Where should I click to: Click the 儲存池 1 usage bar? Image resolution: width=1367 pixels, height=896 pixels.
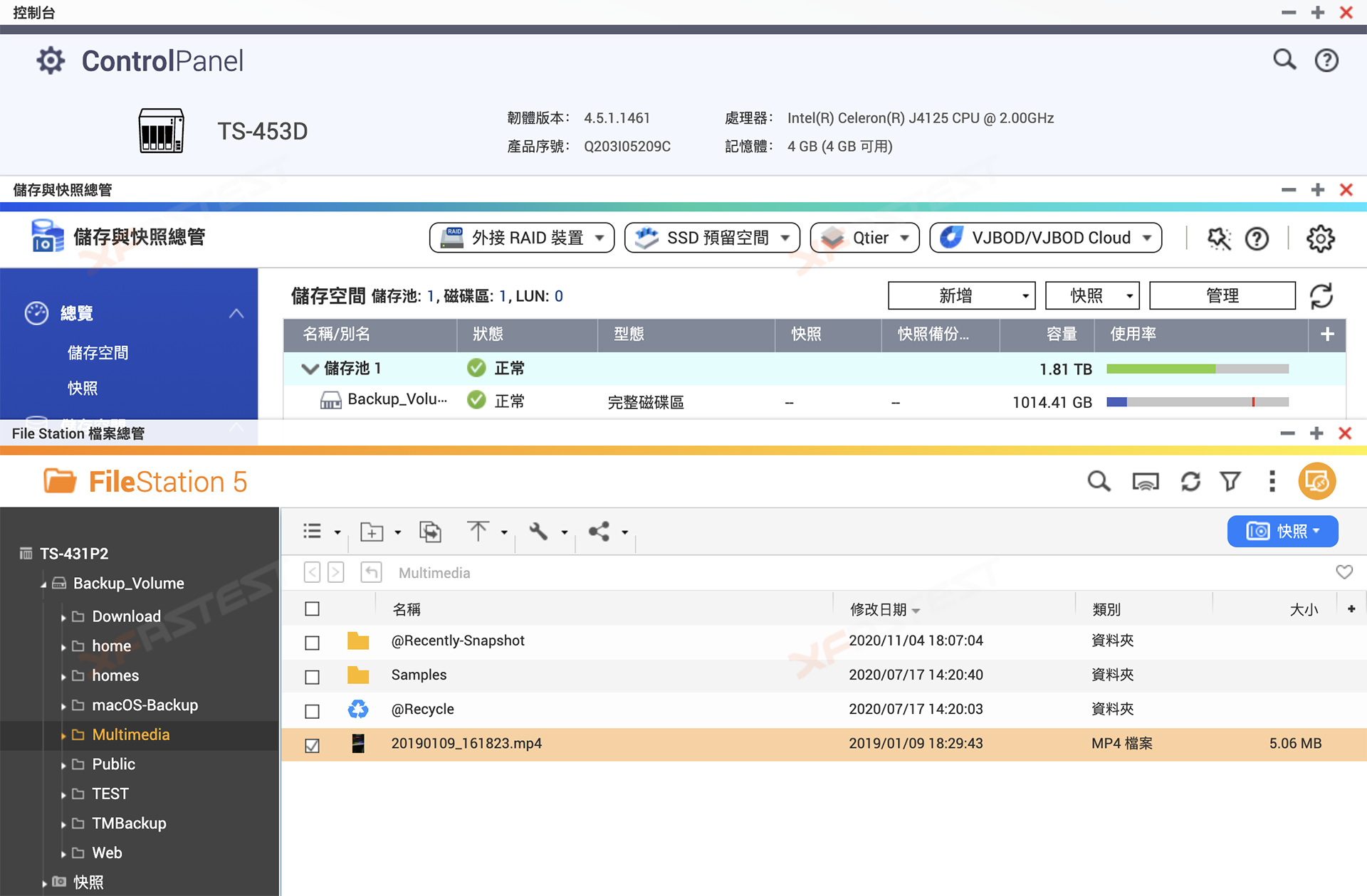point(1198,369)
